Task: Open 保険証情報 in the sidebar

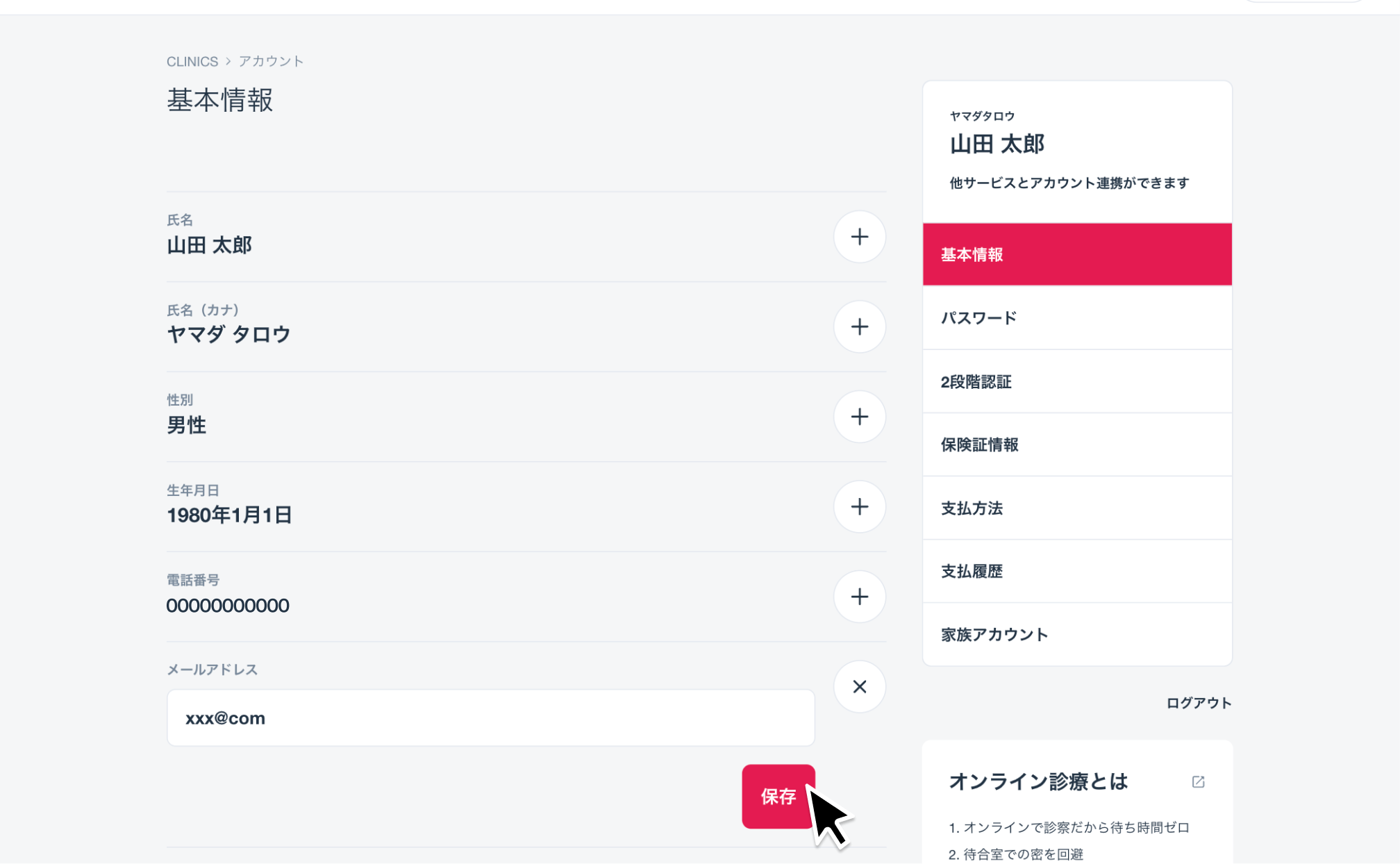Action: point(1076,445)
